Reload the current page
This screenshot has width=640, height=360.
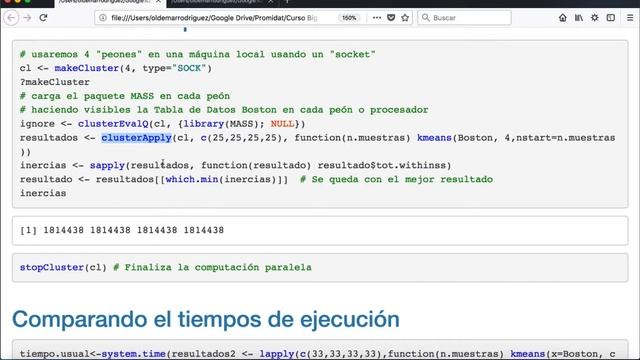(x=43, y=18)
